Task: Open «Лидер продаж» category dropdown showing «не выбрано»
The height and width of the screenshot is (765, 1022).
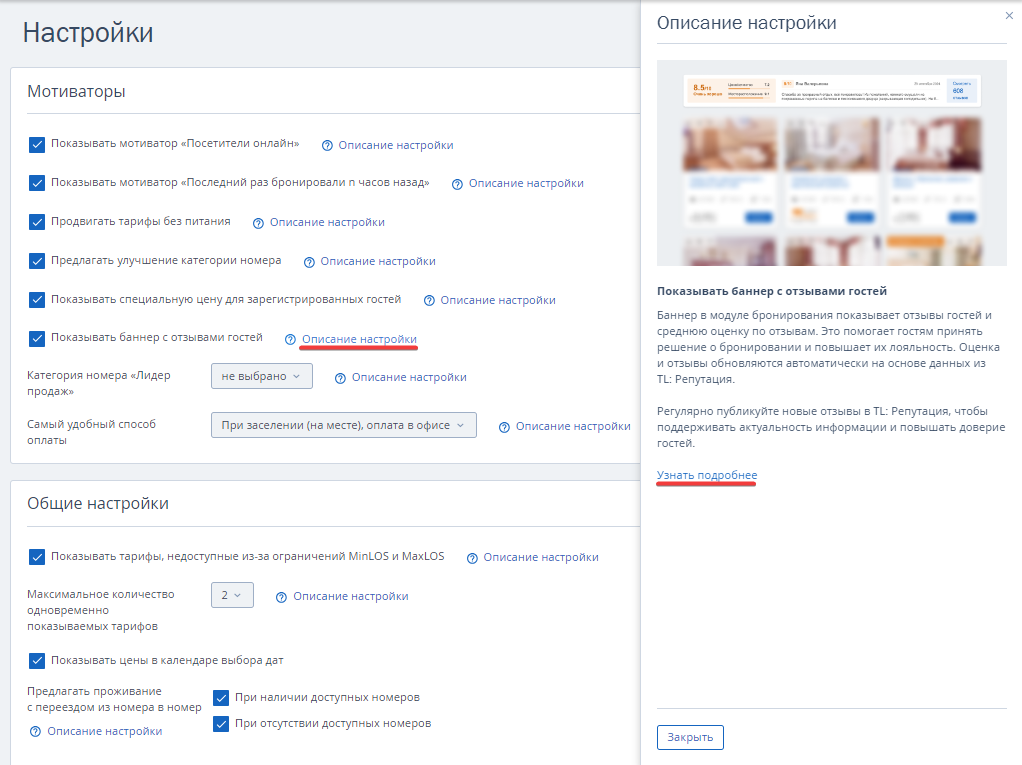Action: [x=261, y=376]
